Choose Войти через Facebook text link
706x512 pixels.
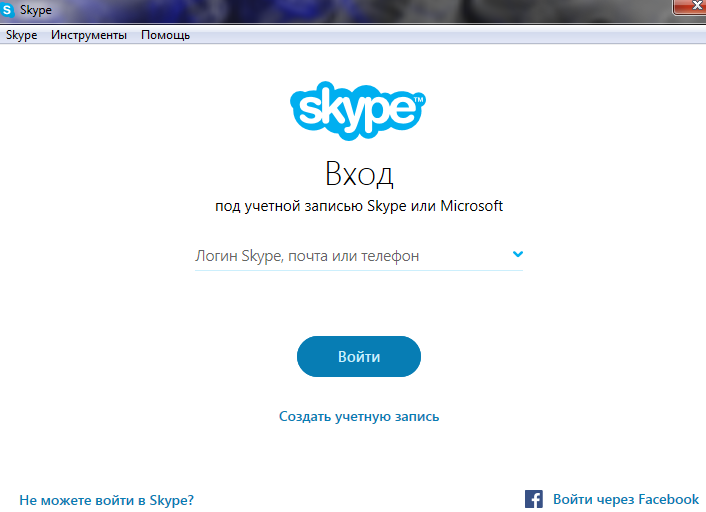(625, 499)
